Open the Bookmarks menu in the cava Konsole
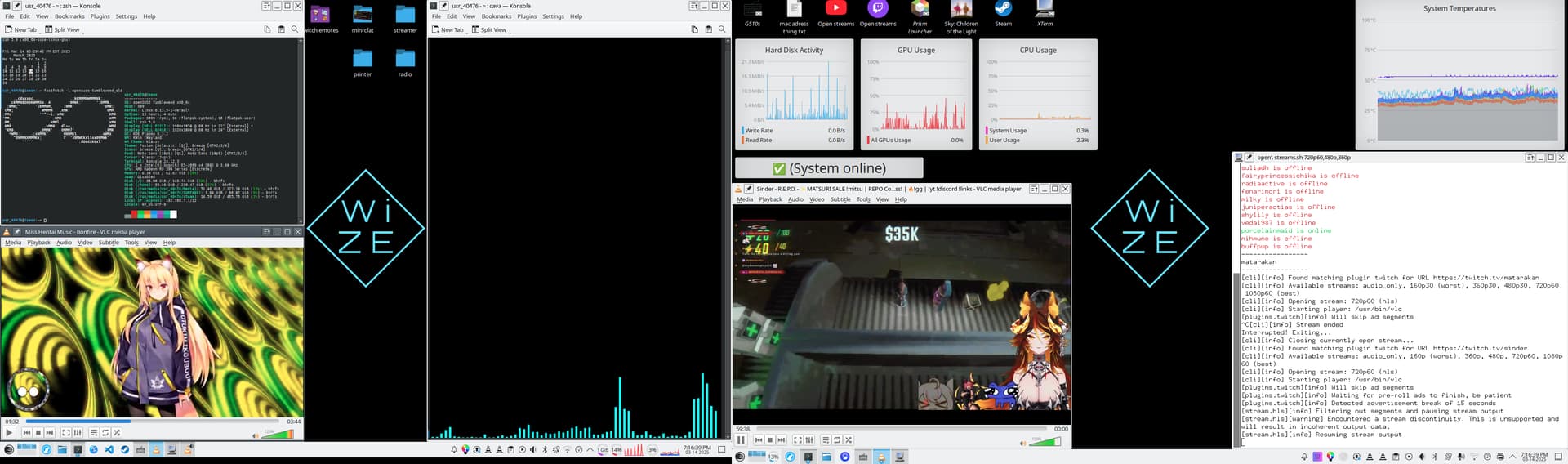Screen dimensions: 1568x464 coord(497,16)
